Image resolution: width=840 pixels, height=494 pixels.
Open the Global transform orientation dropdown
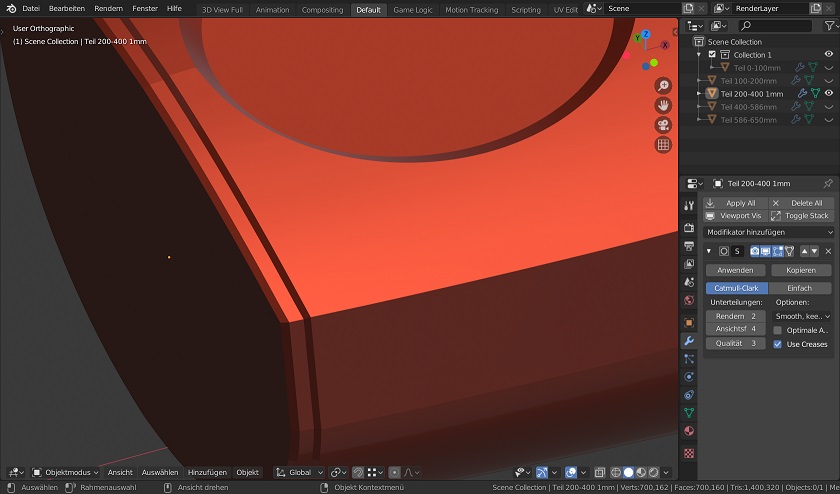300,472
